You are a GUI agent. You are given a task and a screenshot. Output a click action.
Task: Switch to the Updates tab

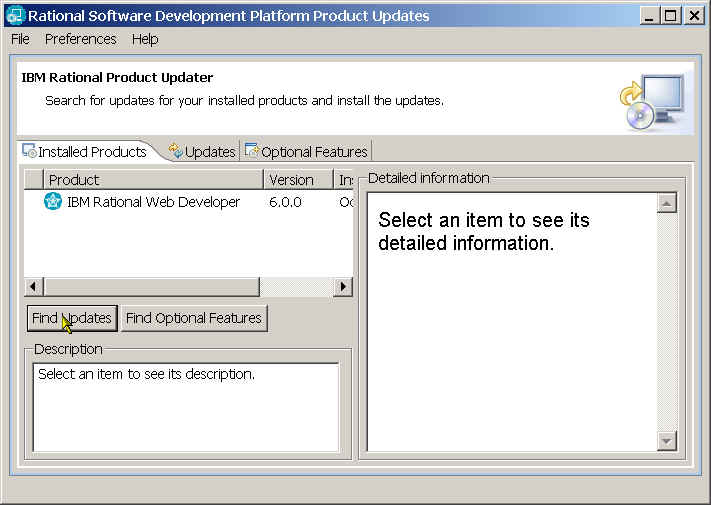coord(202,151)
